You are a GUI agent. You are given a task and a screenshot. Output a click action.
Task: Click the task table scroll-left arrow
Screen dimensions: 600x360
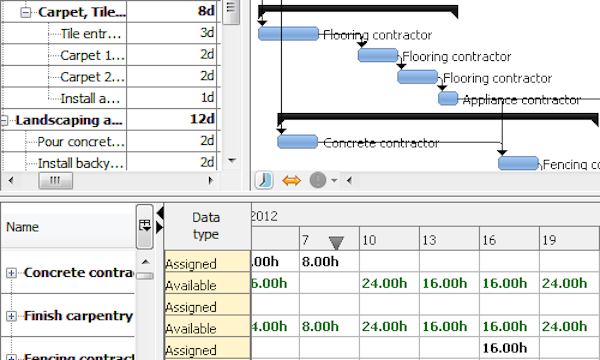click(11, 181)
